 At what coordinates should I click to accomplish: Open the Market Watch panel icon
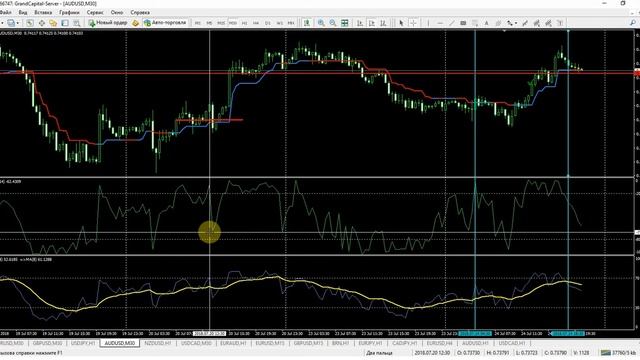[30, 23]
